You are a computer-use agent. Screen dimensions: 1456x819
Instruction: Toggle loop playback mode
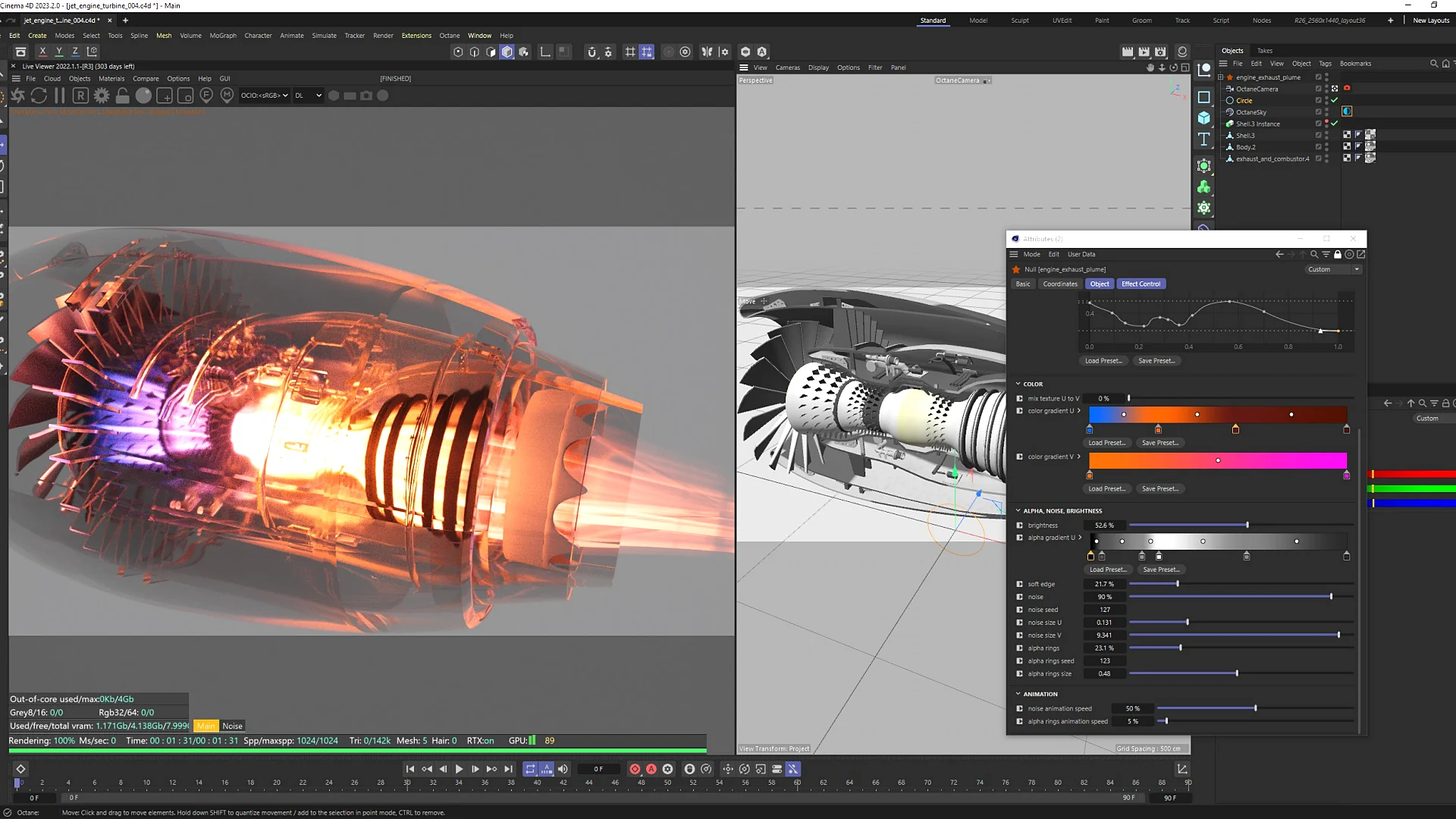click(530, 769)
